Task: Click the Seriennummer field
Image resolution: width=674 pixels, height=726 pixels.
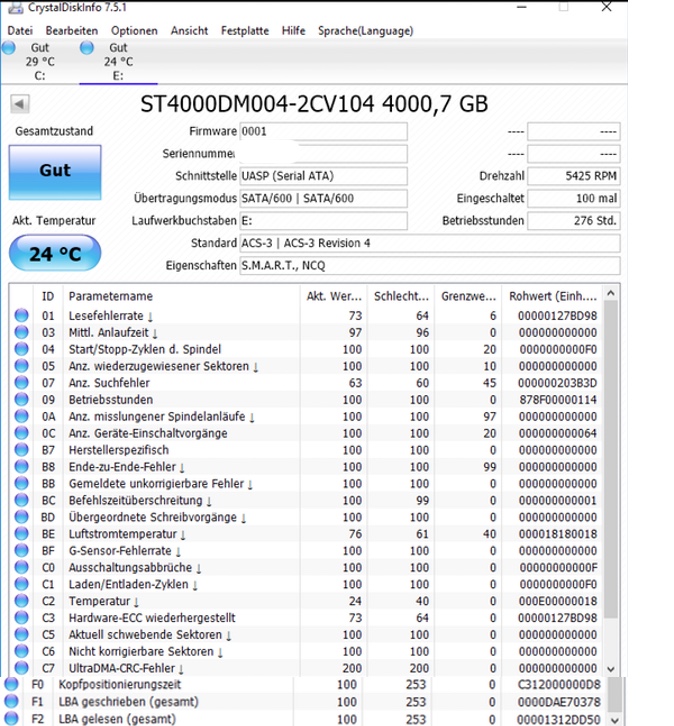Action: (323, 154)
